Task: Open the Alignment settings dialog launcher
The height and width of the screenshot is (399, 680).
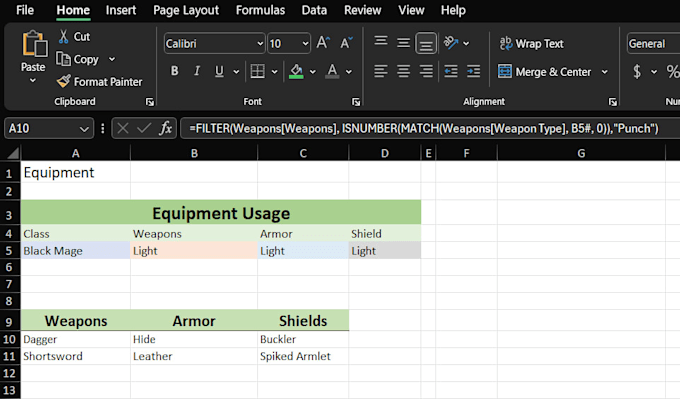Action: (x=612, y=102)
